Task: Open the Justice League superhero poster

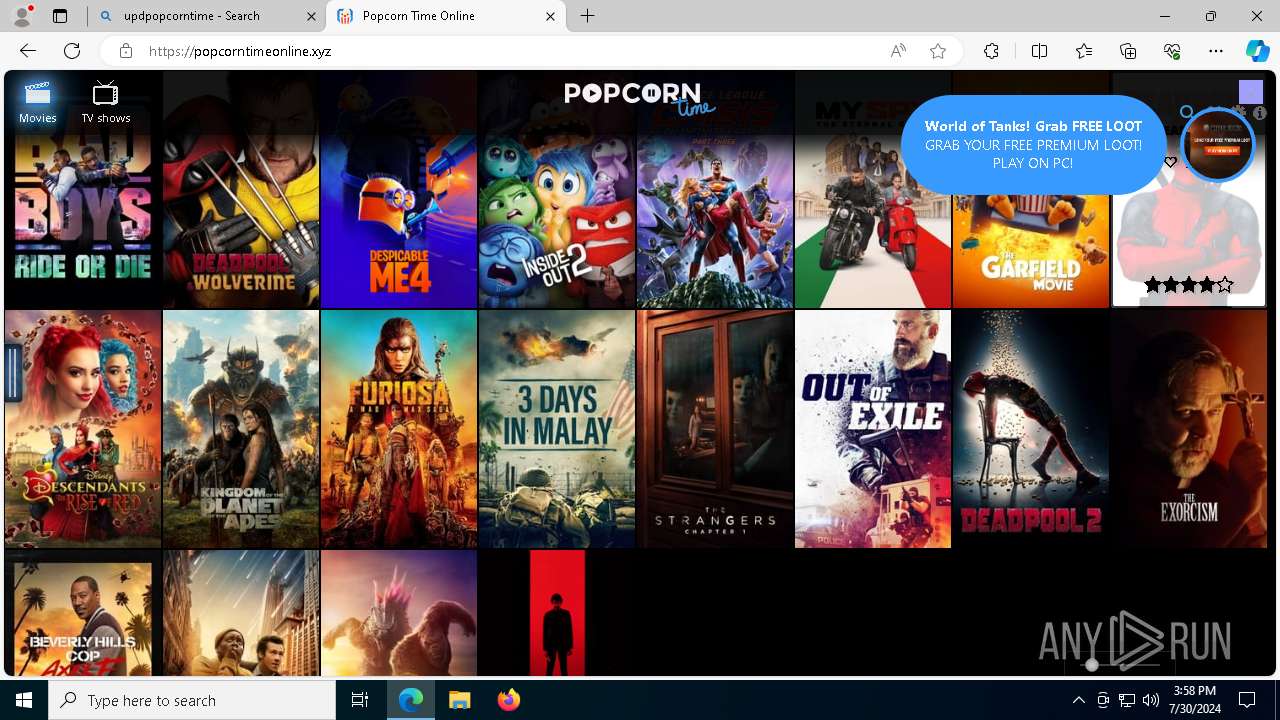Action: tap(715, 190)
